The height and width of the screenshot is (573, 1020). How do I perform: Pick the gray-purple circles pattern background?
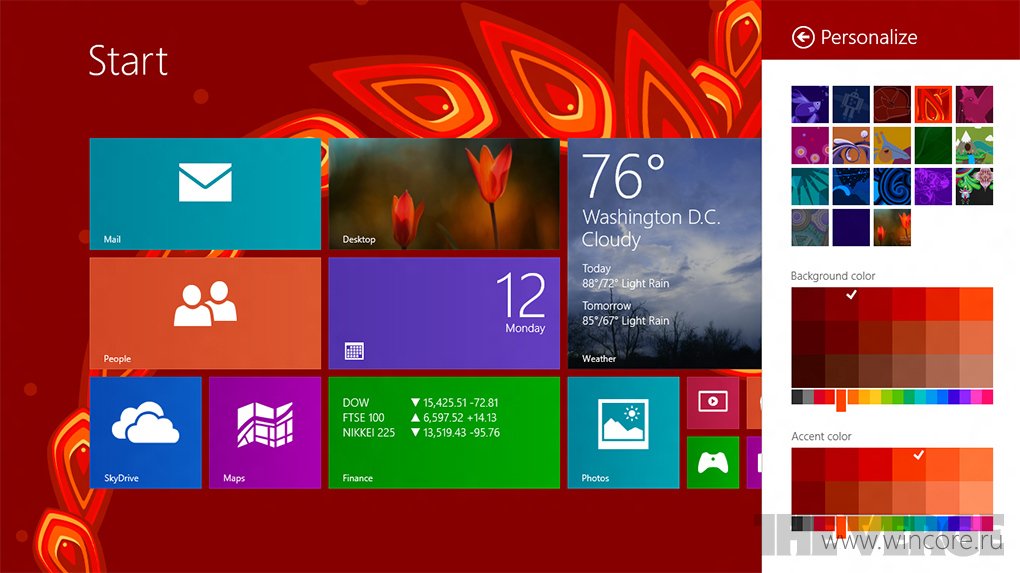810,227
